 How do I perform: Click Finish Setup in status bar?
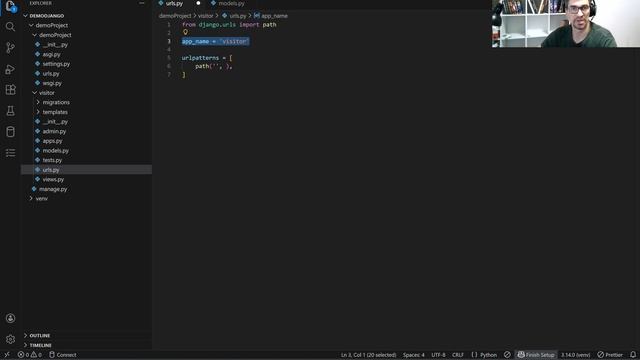pyautogui.click(x=536, y=355)
